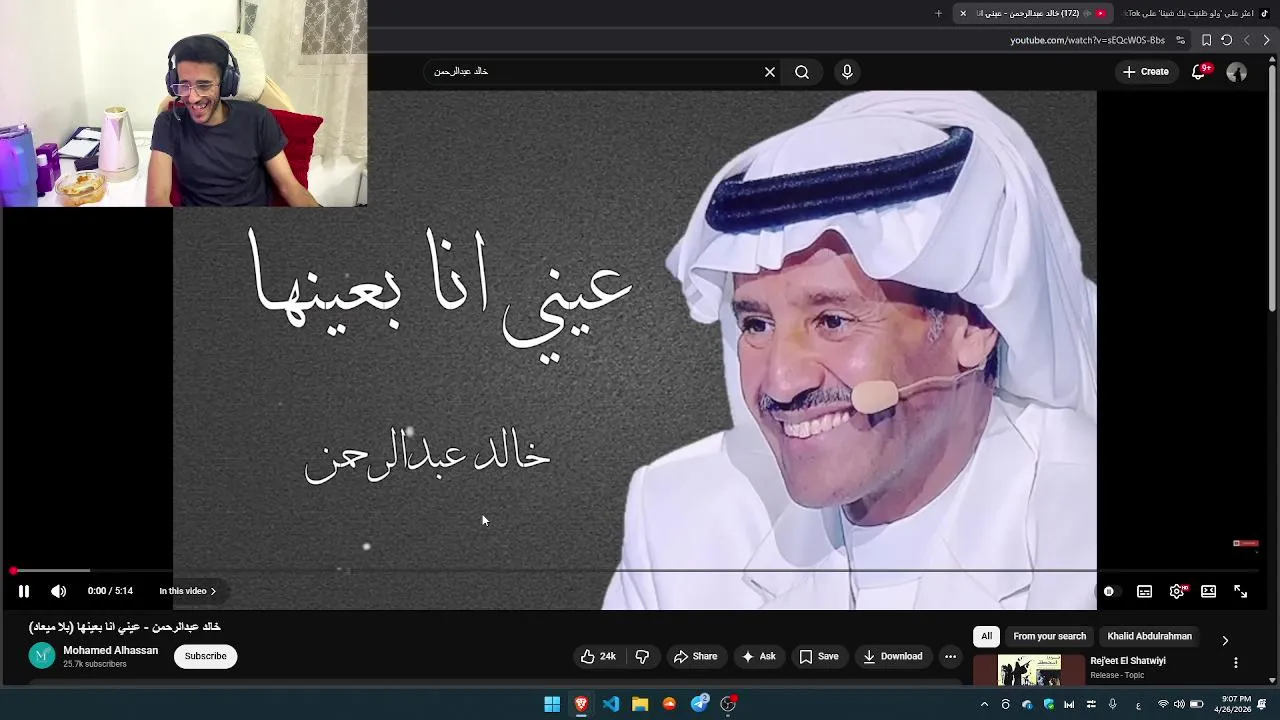Open the volume tray icon
The image size is (1280, 720).
pyautogui.click(x=1179, y=705)
